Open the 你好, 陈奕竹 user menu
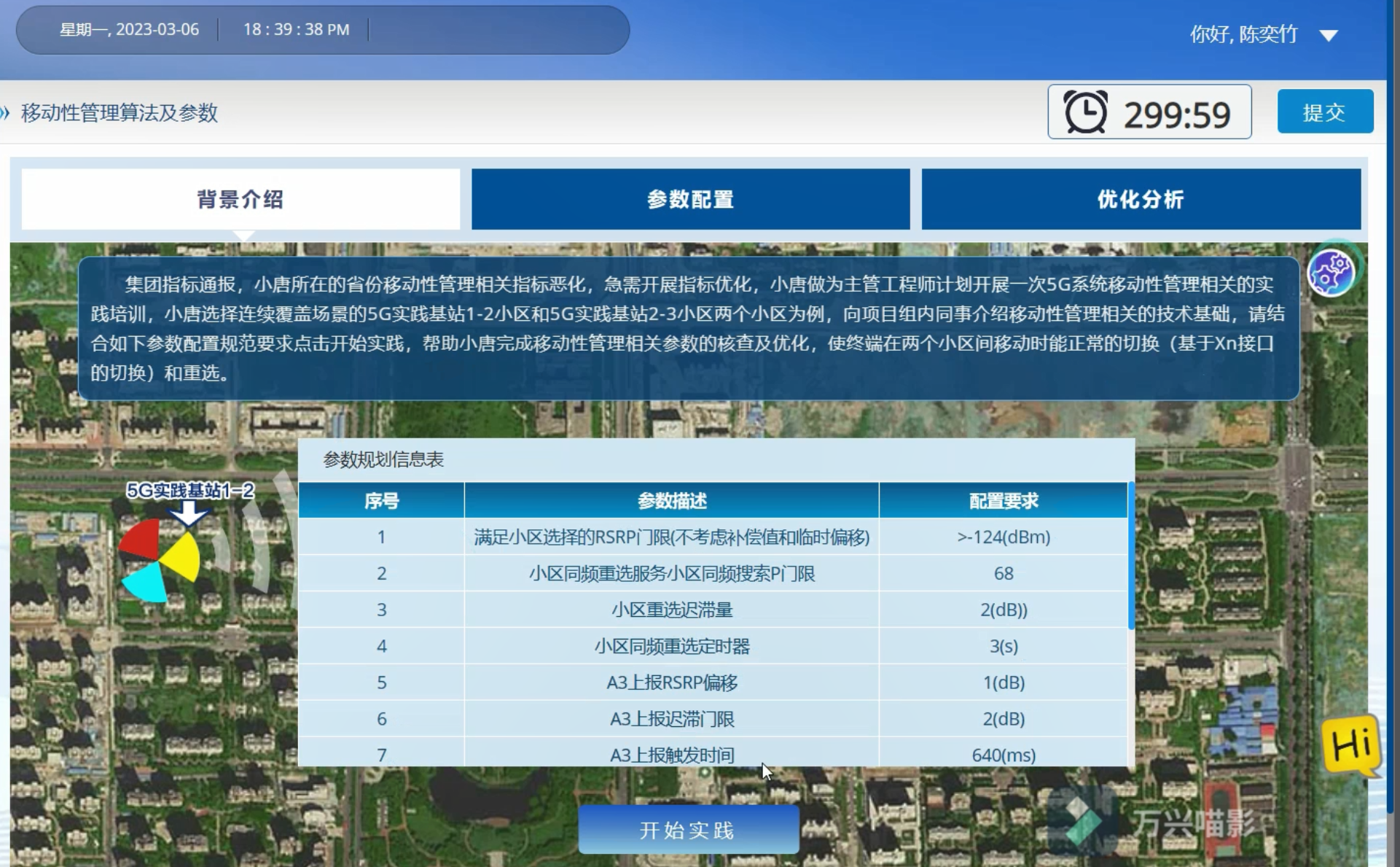 (x=1243, y=34)
